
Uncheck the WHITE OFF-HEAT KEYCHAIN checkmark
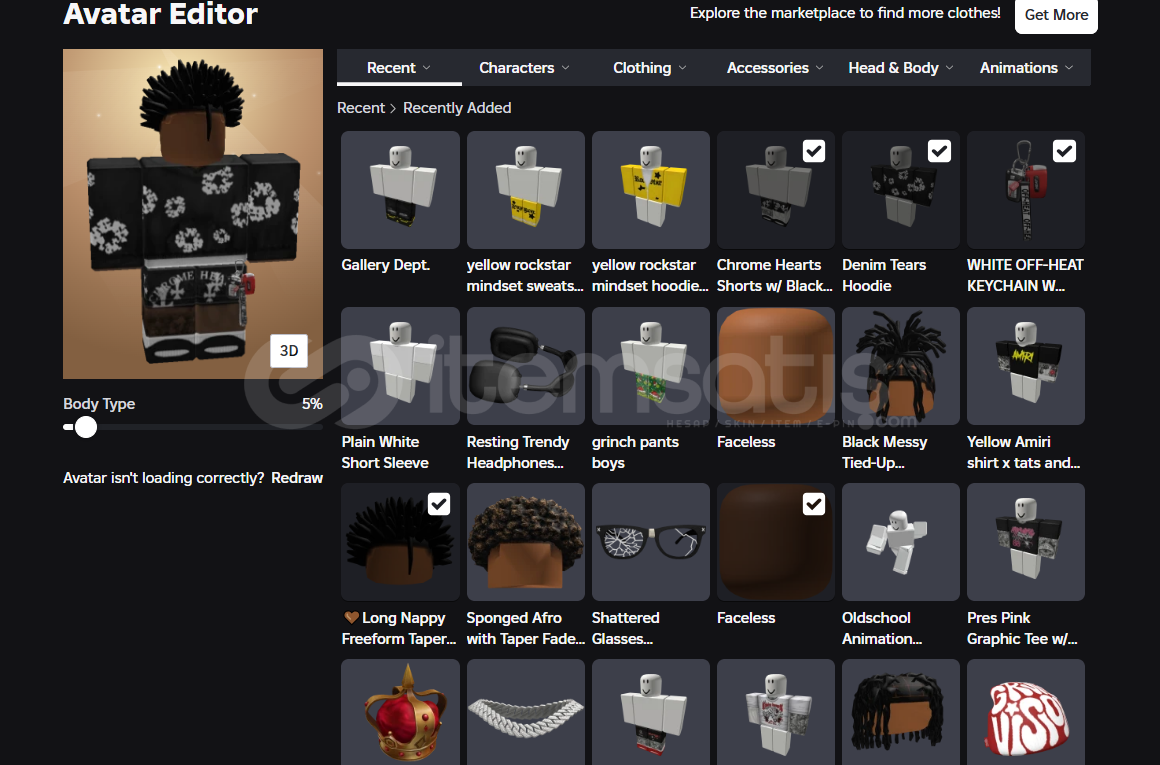(1065, 151)
